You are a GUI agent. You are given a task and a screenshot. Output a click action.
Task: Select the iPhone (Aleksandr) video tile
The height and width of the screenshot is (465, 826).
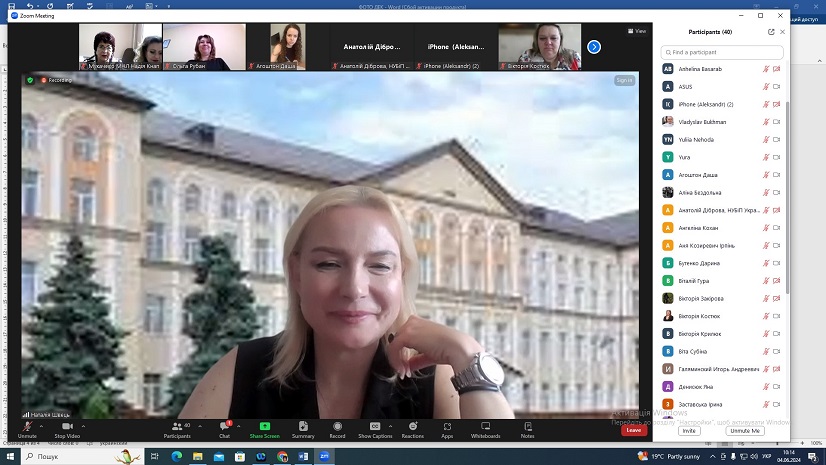pos(456,47)
